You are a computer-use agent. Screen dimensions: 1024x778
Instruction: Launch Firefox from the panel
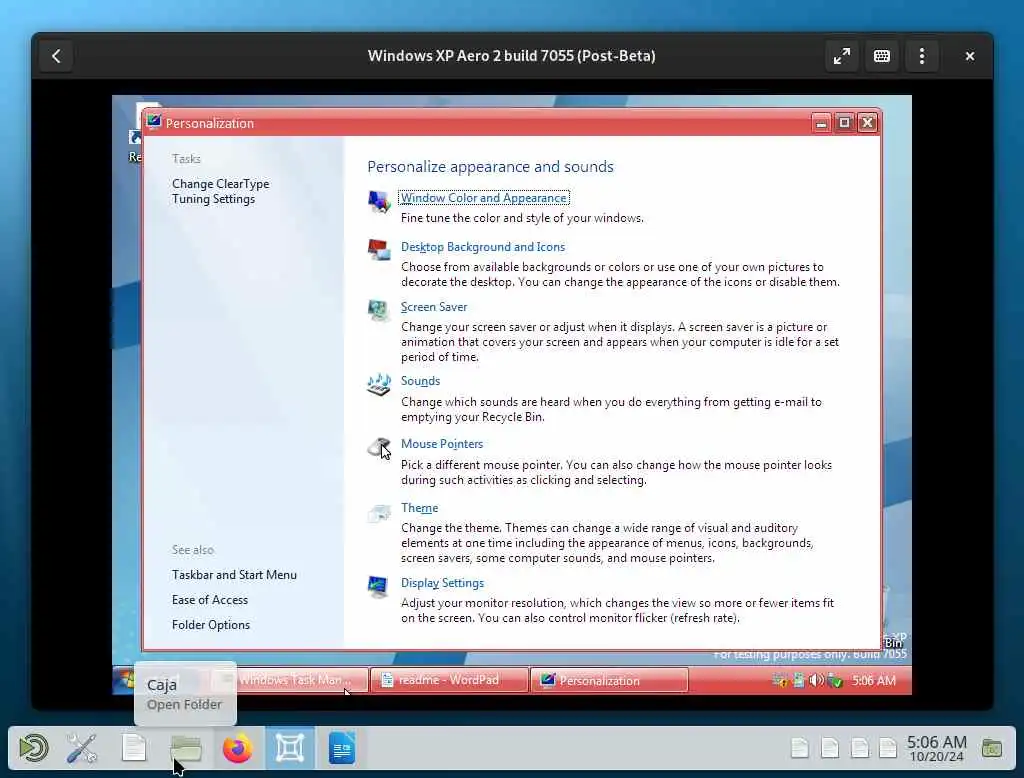tap(238, 748)
